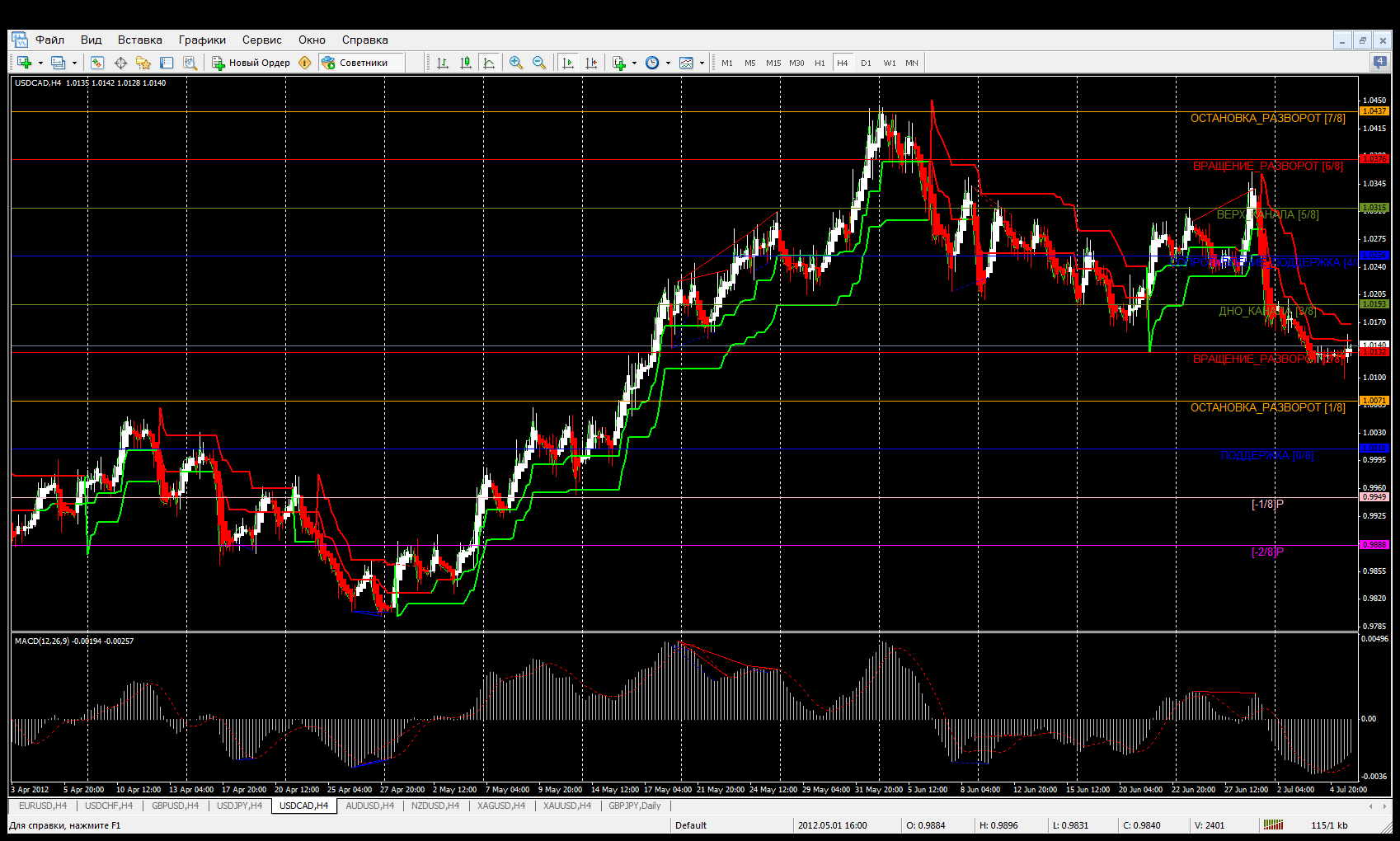Image resolution: width=1400 pixels, height=841 pixels.
Task: Switch to the XAGUSD,H4 chart tab
Action: 501,806
